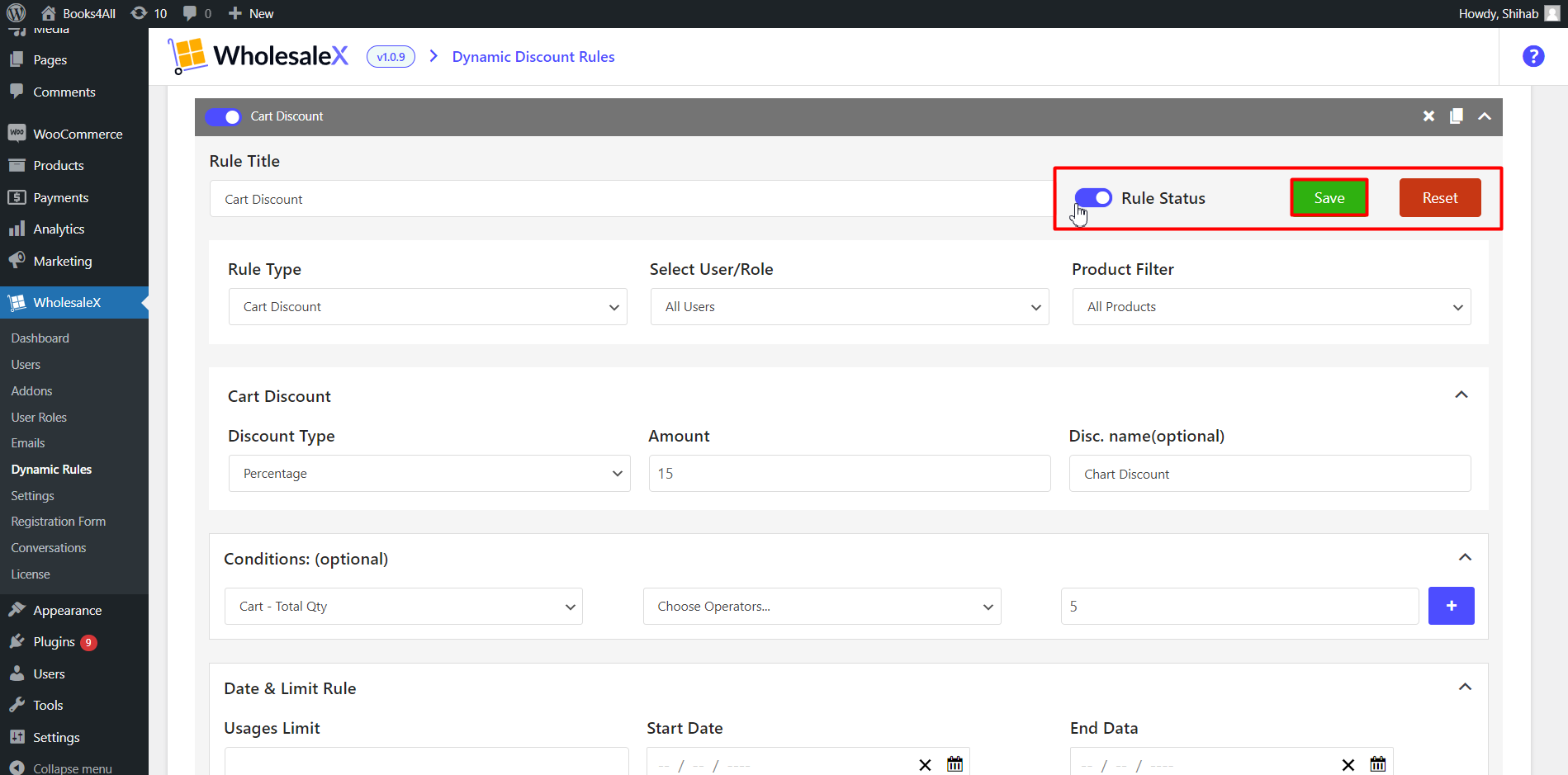The width and height of the screenshot is (1568, 775).
Task: Click the Disc. name input field
Action: click(1270, 474)
